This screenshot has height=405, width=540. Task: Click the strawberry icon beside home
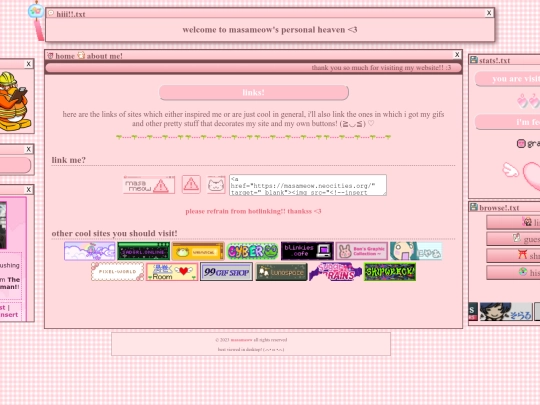click(x=50, y=55)
